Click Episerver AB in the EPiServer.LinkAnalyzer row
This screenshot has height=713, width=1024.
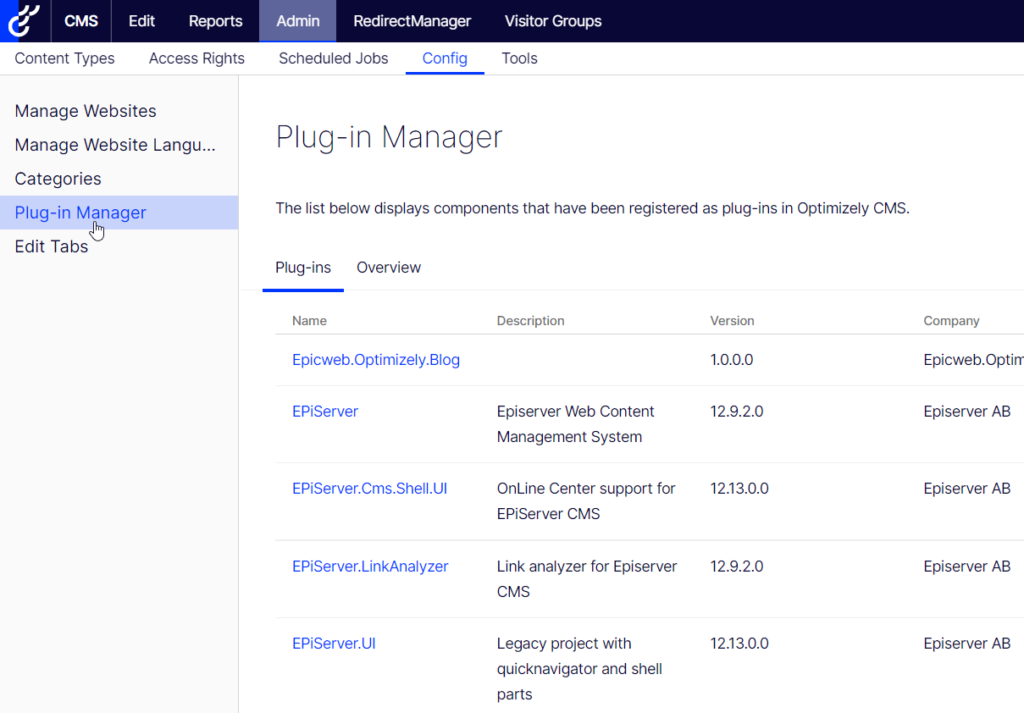pyautogui.click(x=967, y=566)
